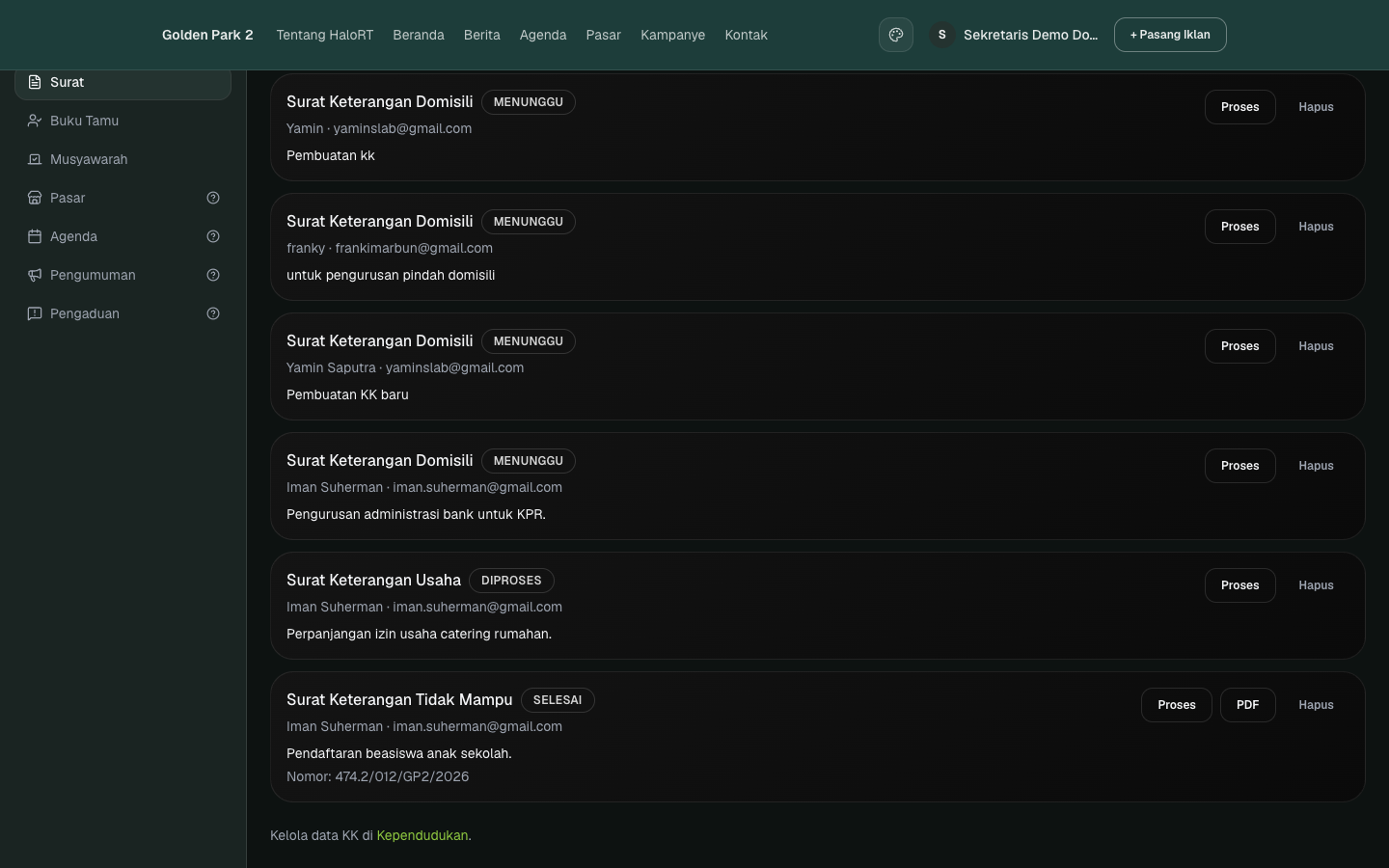Open Pasar in the left sidebar

(123, 198)
